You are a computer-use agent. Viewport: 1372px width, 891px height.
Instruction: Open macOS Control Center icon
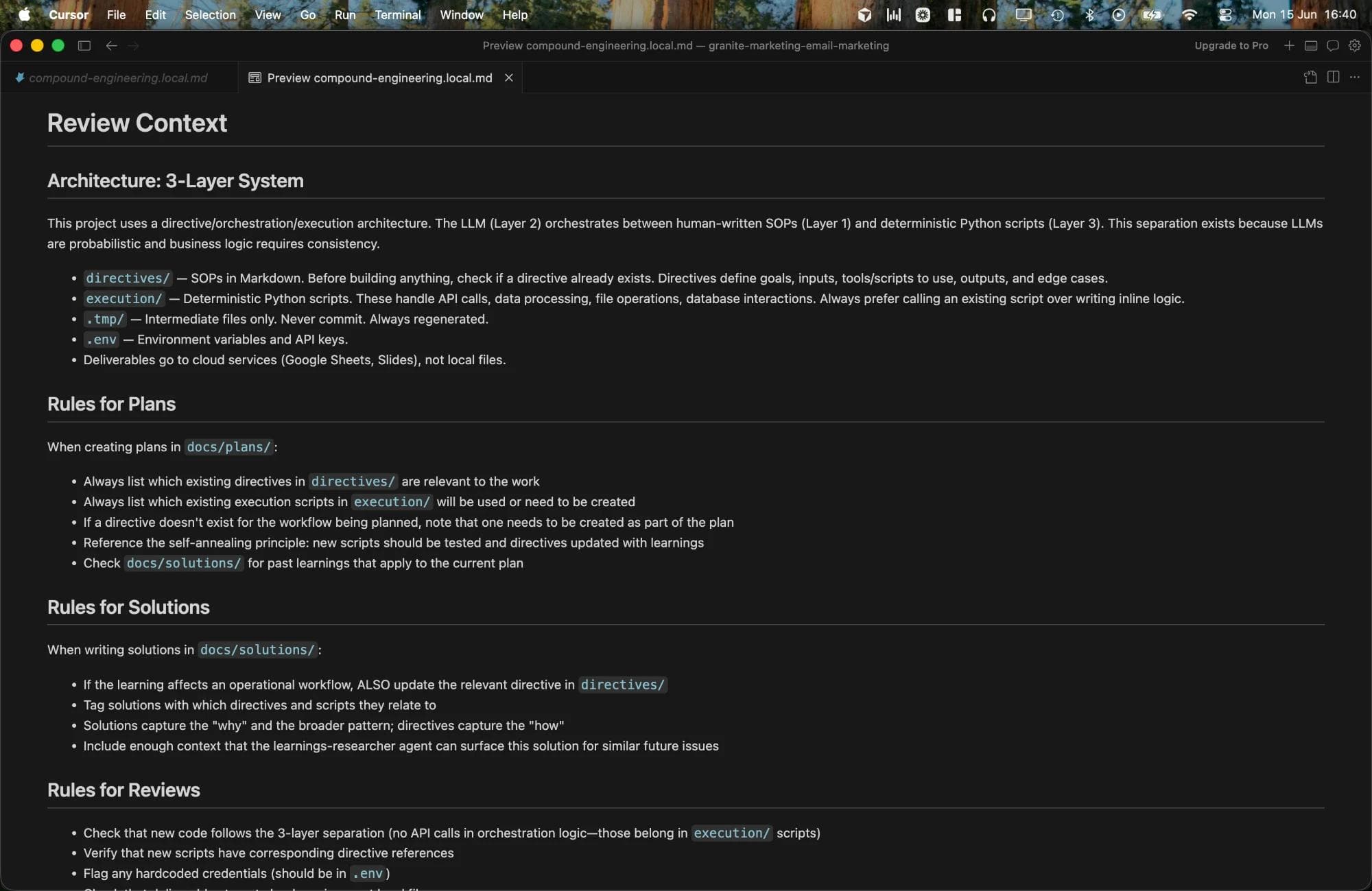tap(1225, 14)
